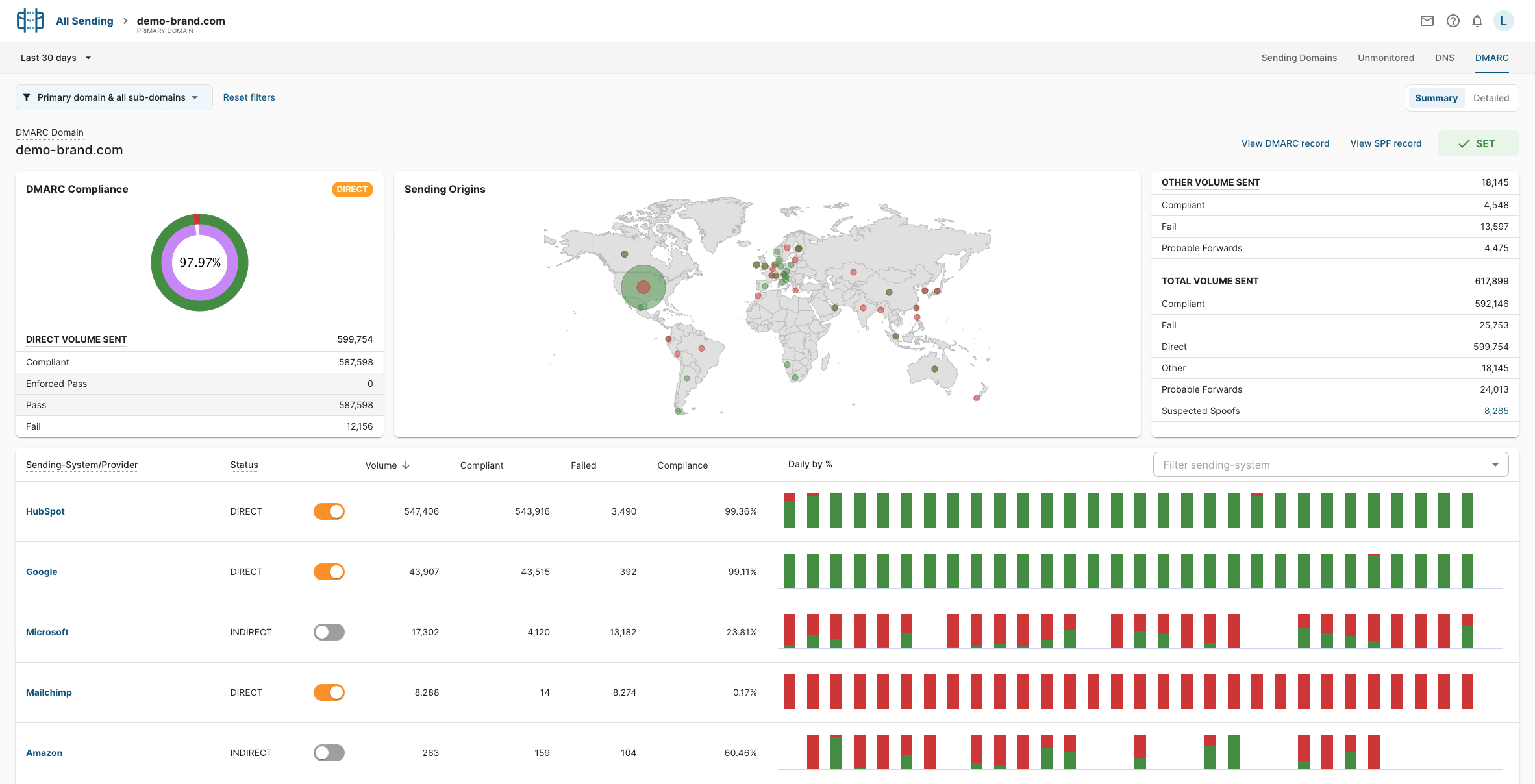Click the funnel filter icon

27,97
